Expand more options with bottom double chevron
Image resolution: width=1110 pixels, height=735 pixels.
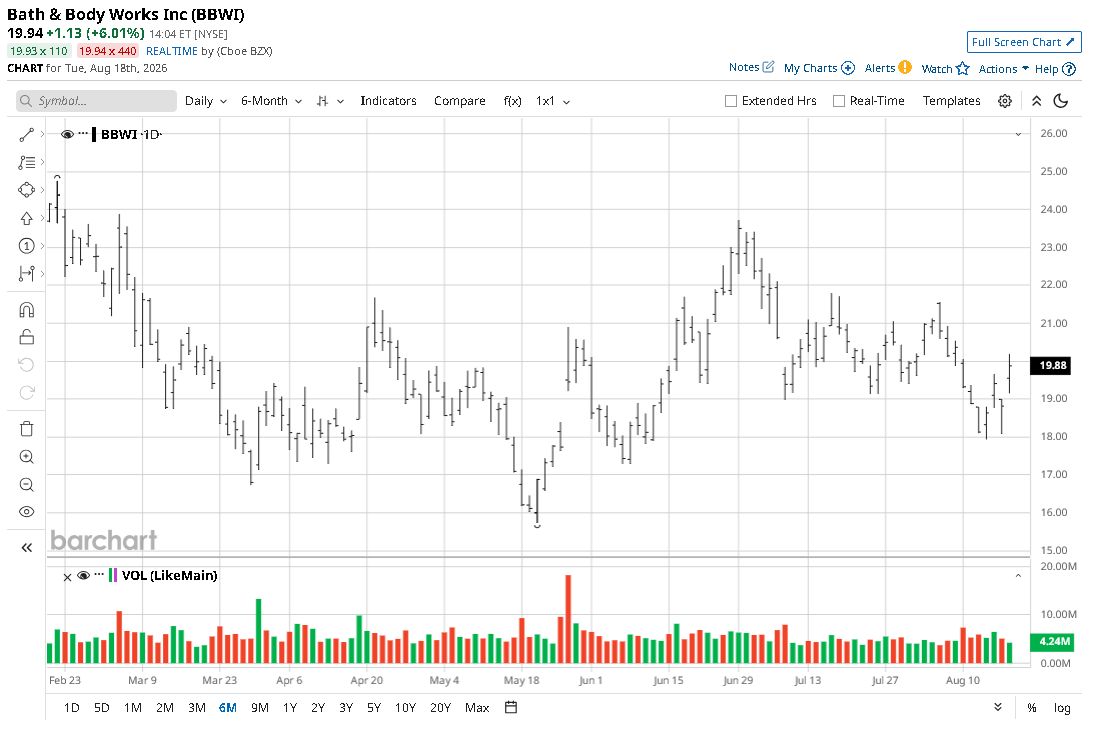(997, 707)
